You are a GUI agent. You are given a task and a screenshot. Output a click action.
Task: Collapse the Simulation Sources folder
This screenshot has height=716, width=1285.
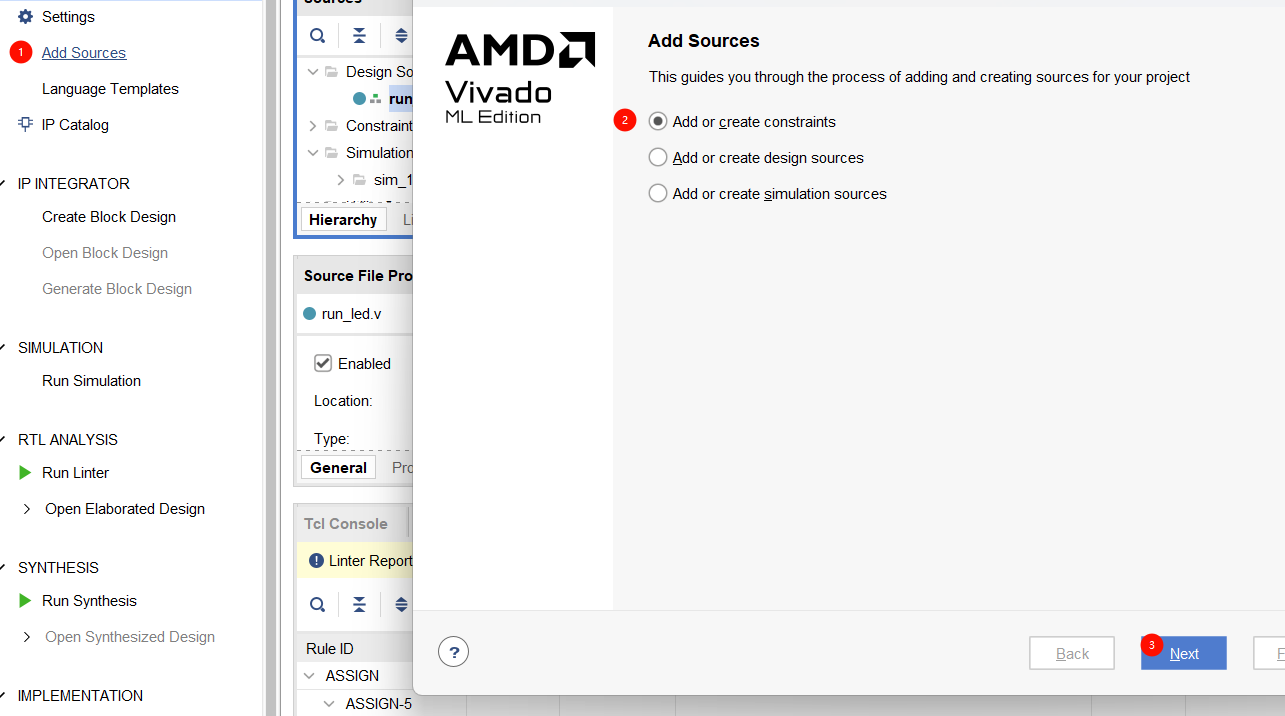point(313,153)
